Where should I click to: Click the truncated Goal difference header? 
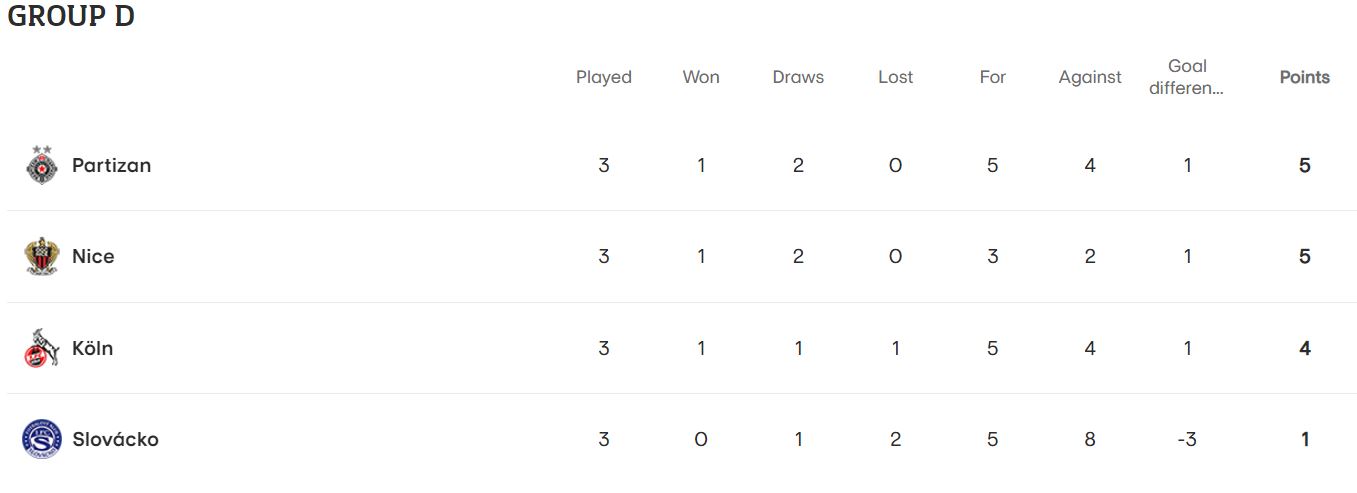click(1187, 77)
